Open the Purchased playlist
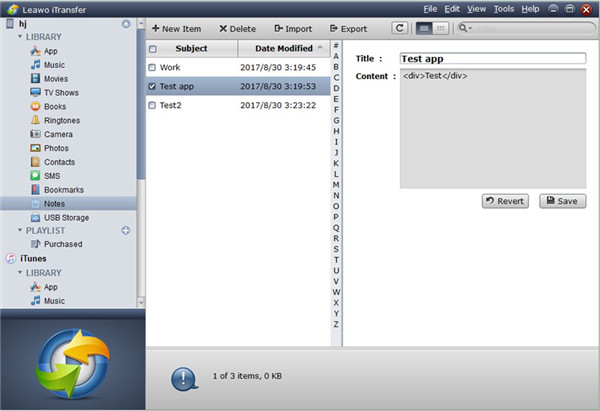This screenshot has width=600, height=411. [x=63, y=244]
